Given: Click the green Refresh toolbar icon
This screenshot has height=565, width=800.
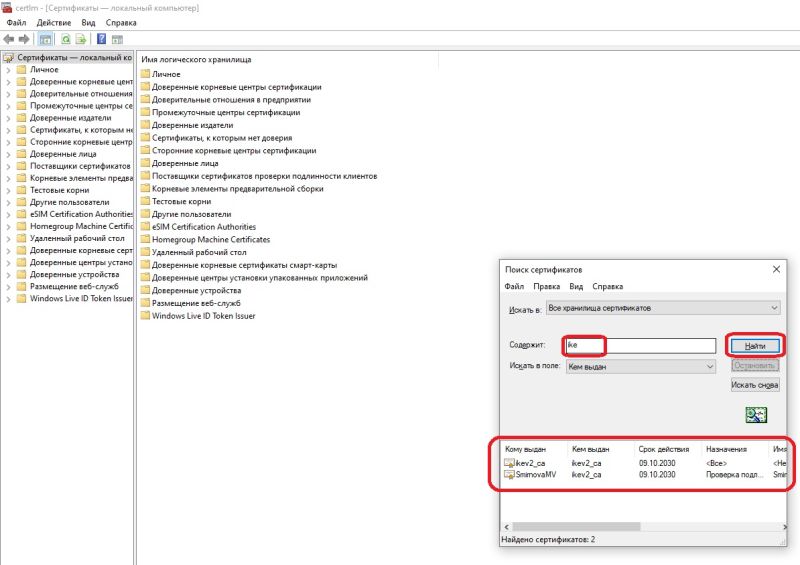Looking at the screenshot, I should tap(66, 39).
